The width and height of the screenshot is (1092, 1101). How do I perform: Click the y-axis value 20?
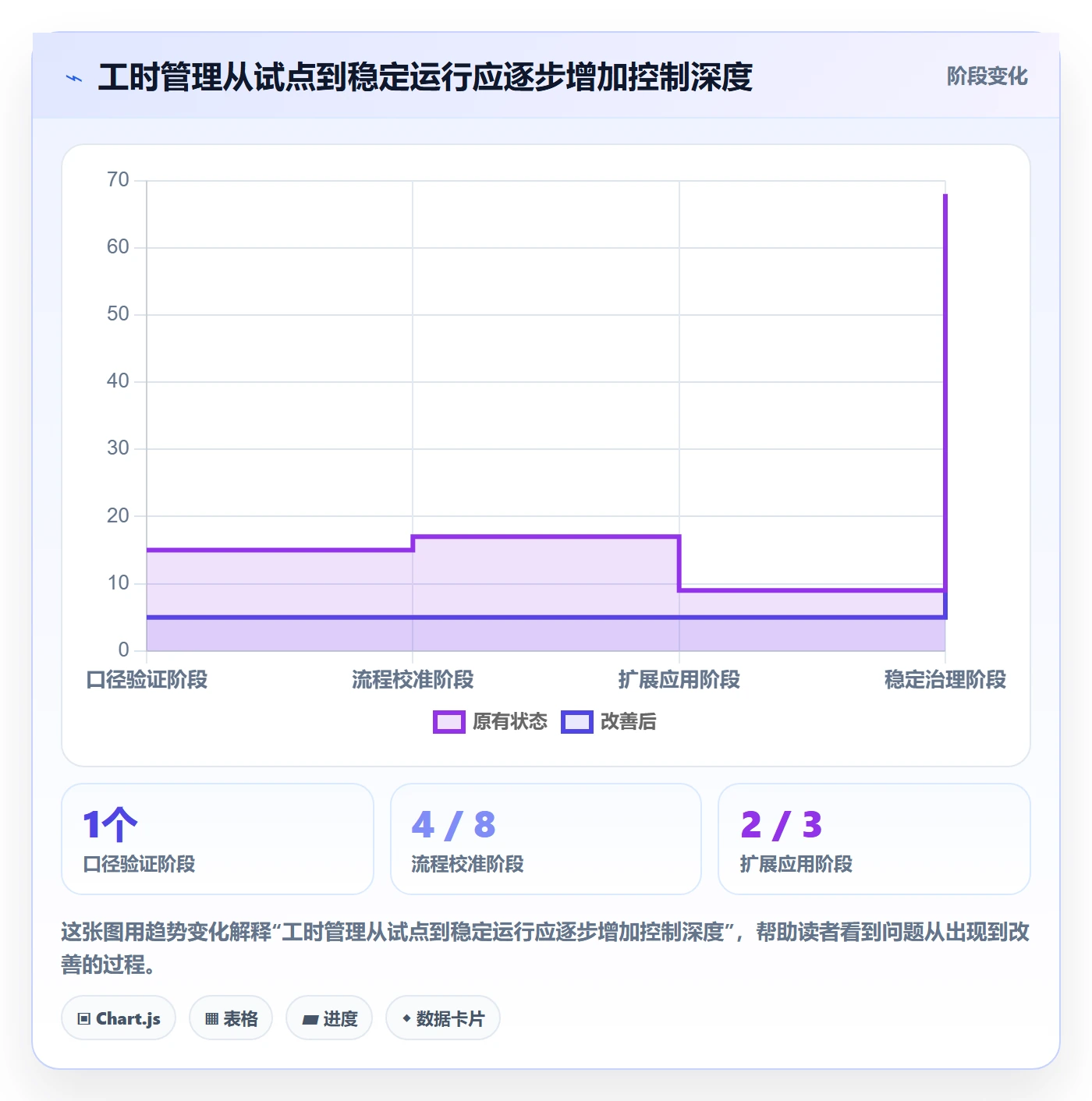[118, 516]
